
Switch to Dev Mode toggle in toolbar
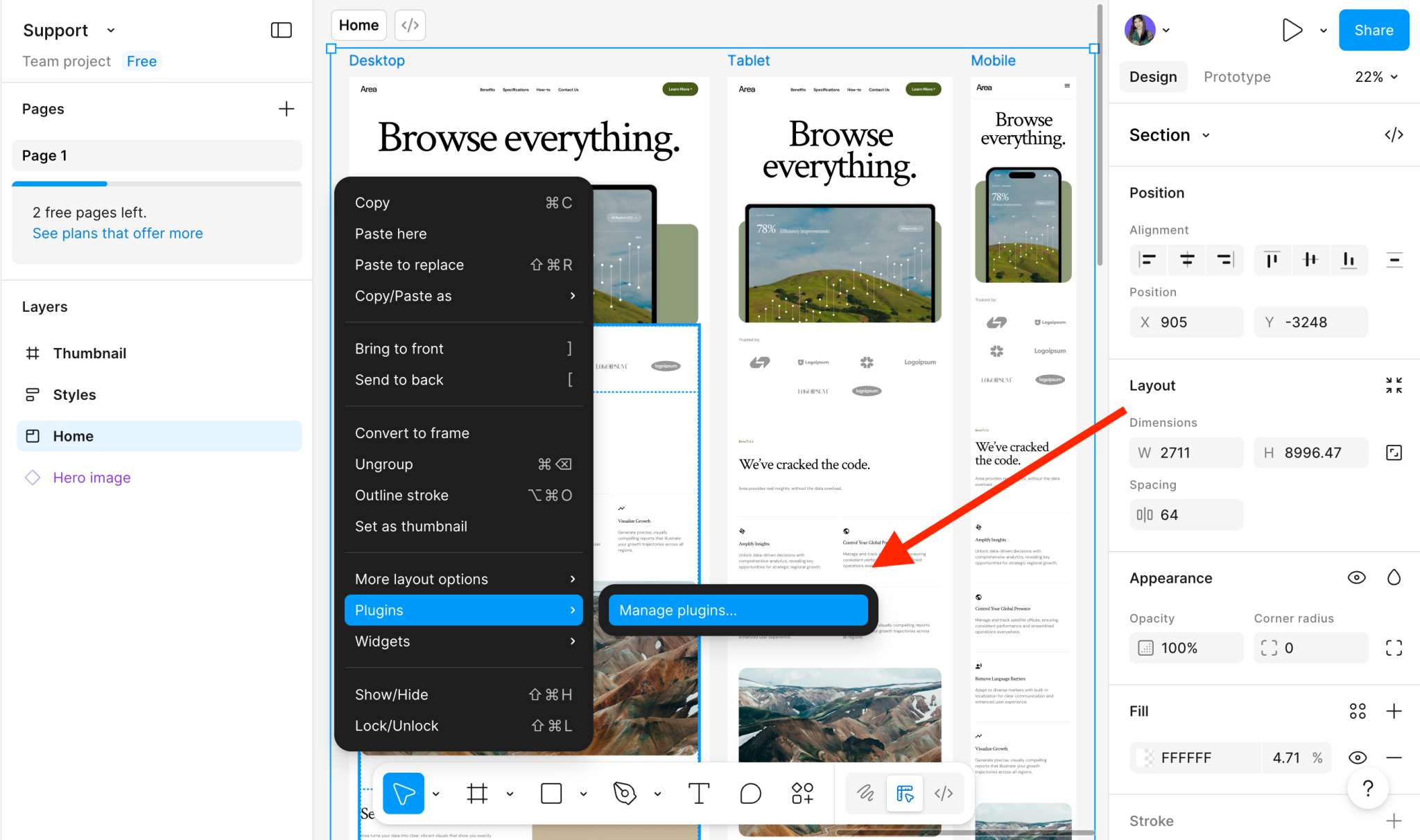tap(944, 793)
